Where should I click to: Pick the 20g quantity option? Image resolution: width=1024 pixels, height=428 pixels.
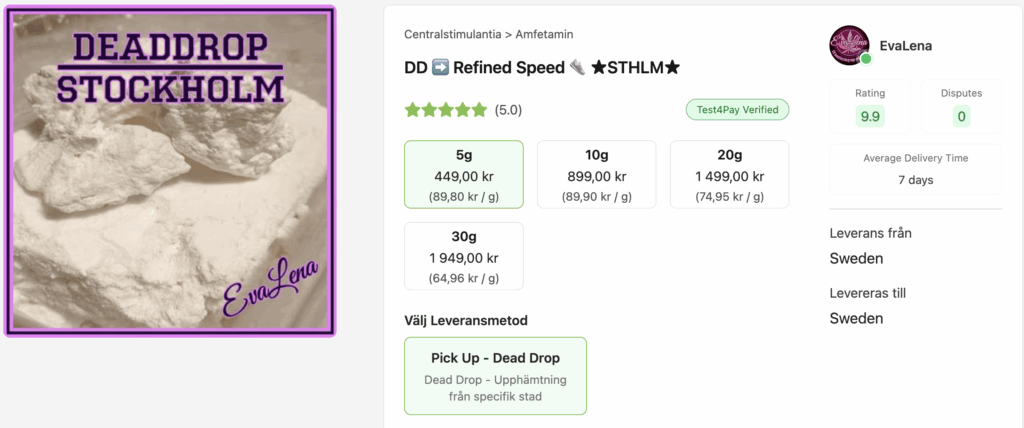coord(729,174)
